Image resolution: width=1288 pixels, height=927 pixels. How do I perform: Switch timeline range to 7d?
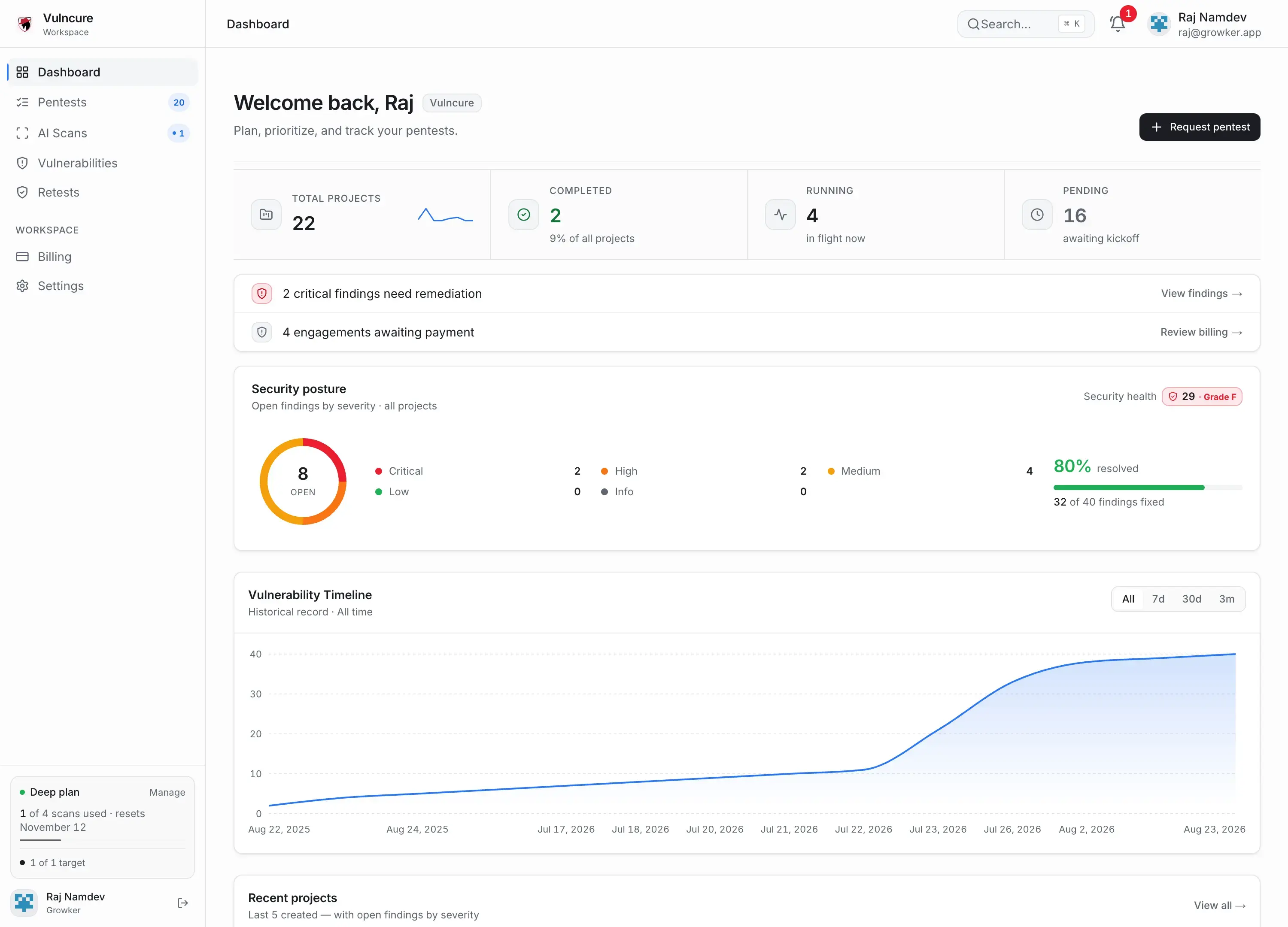tap(1158, 599)
